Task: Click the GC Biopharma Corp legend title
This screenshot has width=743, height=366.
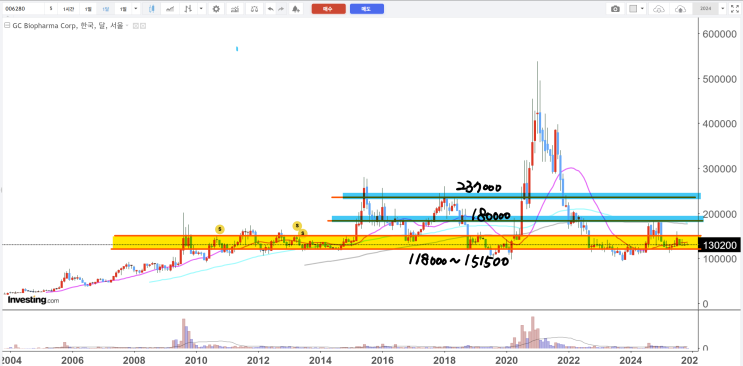Action: point(67,26)
